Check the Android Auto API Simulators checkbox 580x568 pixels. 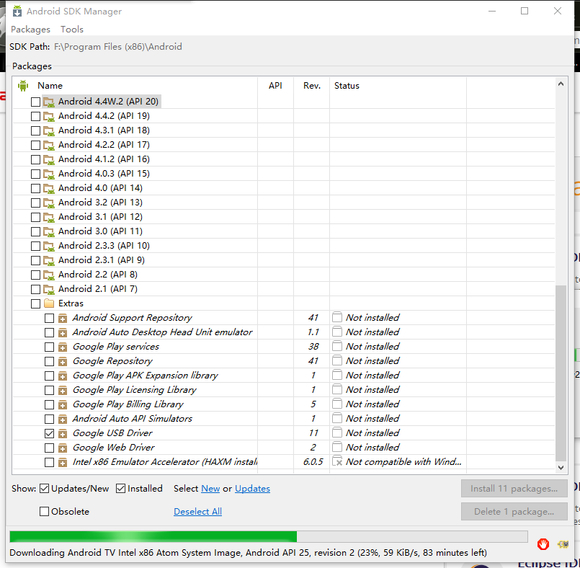49,419
